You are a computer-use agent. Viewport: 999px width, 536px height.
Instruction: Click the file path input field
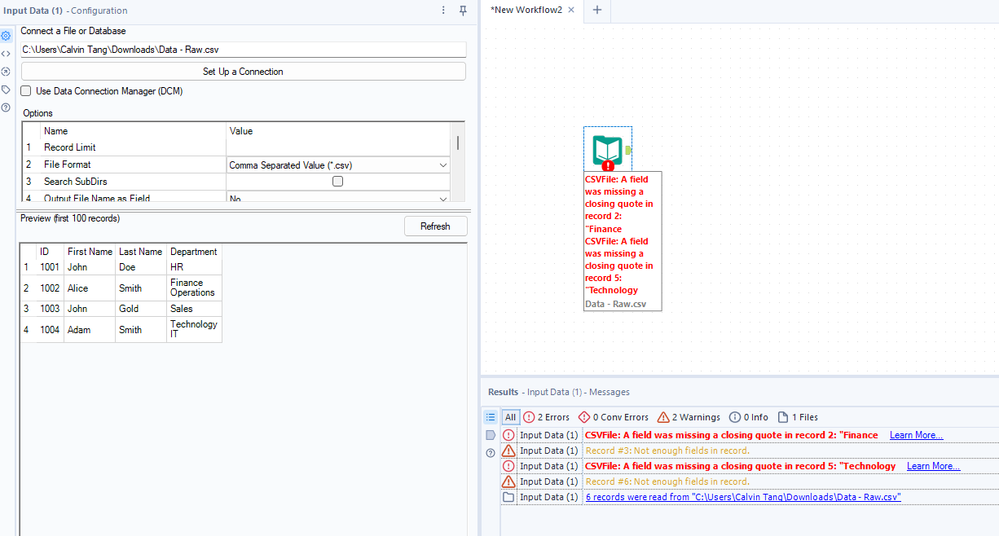[243, 50]
